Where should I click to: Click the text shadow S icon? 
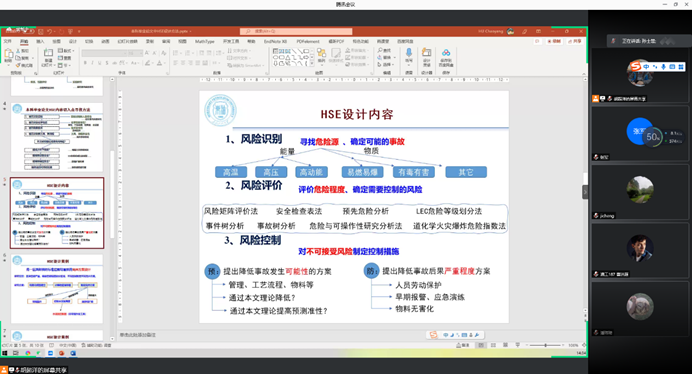click(x=107, y=63)
